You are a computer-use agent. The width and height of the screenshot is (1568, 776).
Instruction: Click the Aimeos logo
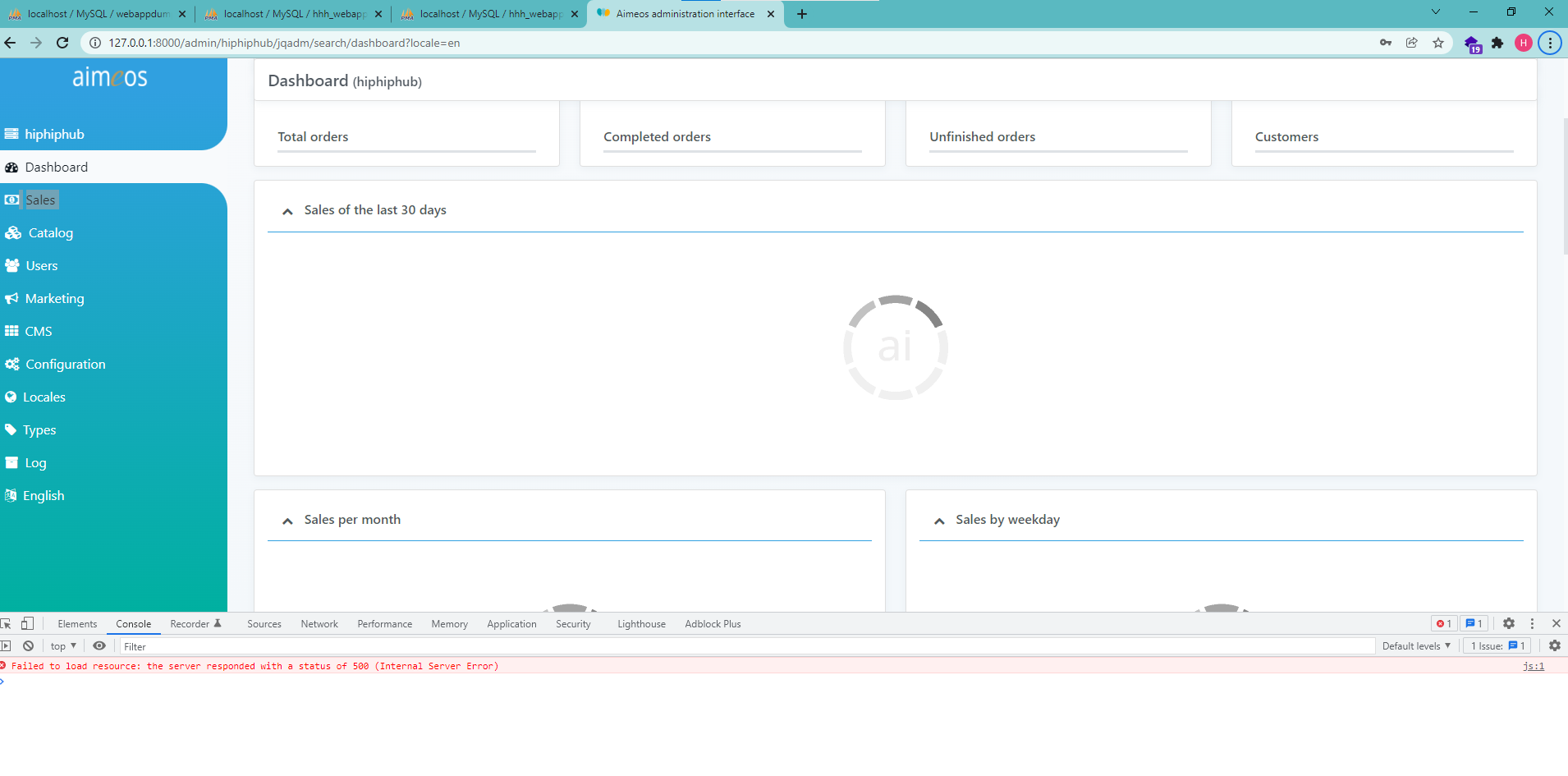pyautogui.click(x=112, y=76)
